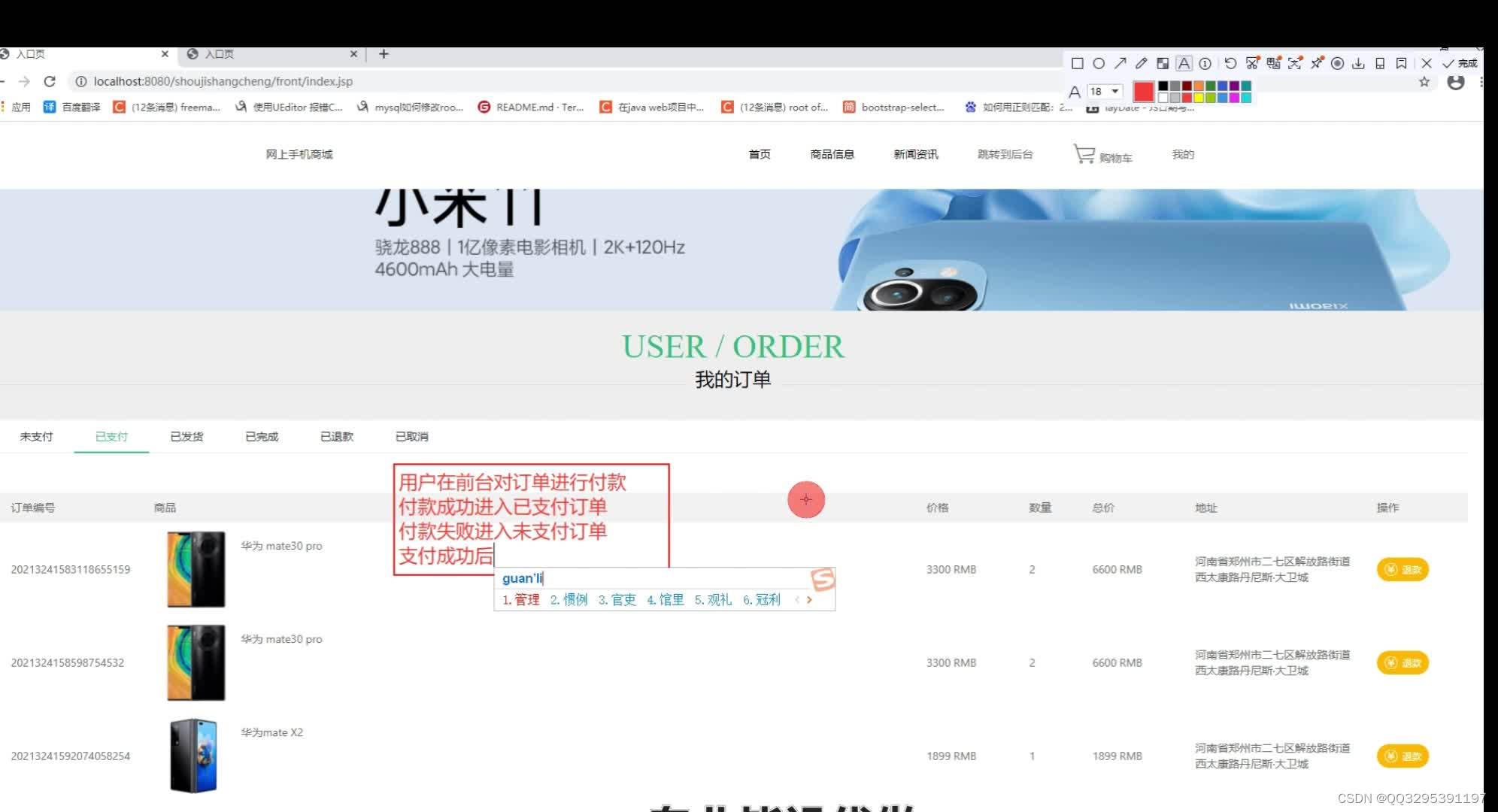Select the pencil drawing tool
1498x812 pixels.
1141,63
